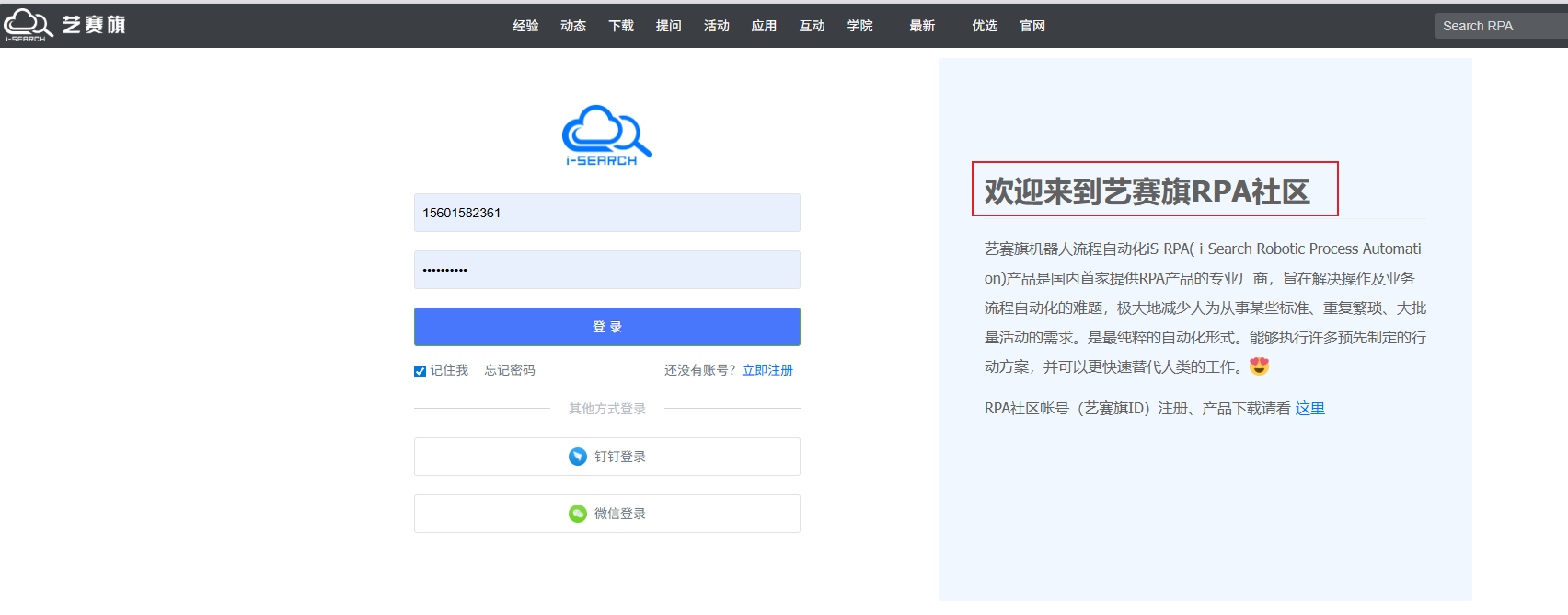Screen dimensions: 1568x615
Task: Open the 经验 menu in the navigation bar
Action: (x=525, y=26)
